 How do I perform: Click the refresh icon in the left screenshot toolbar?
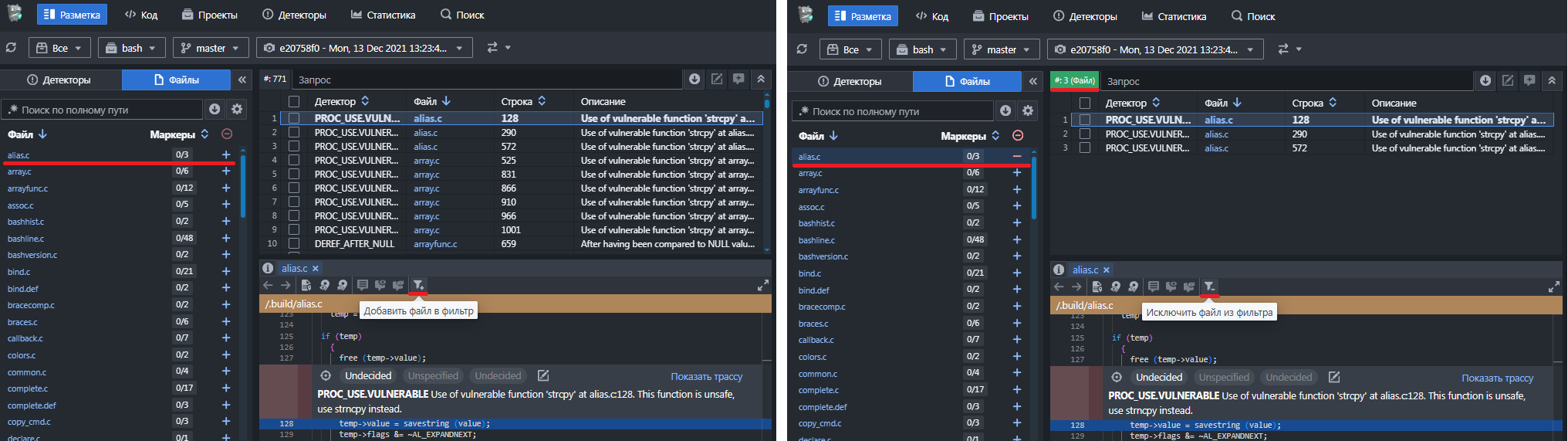coord(11,48)
